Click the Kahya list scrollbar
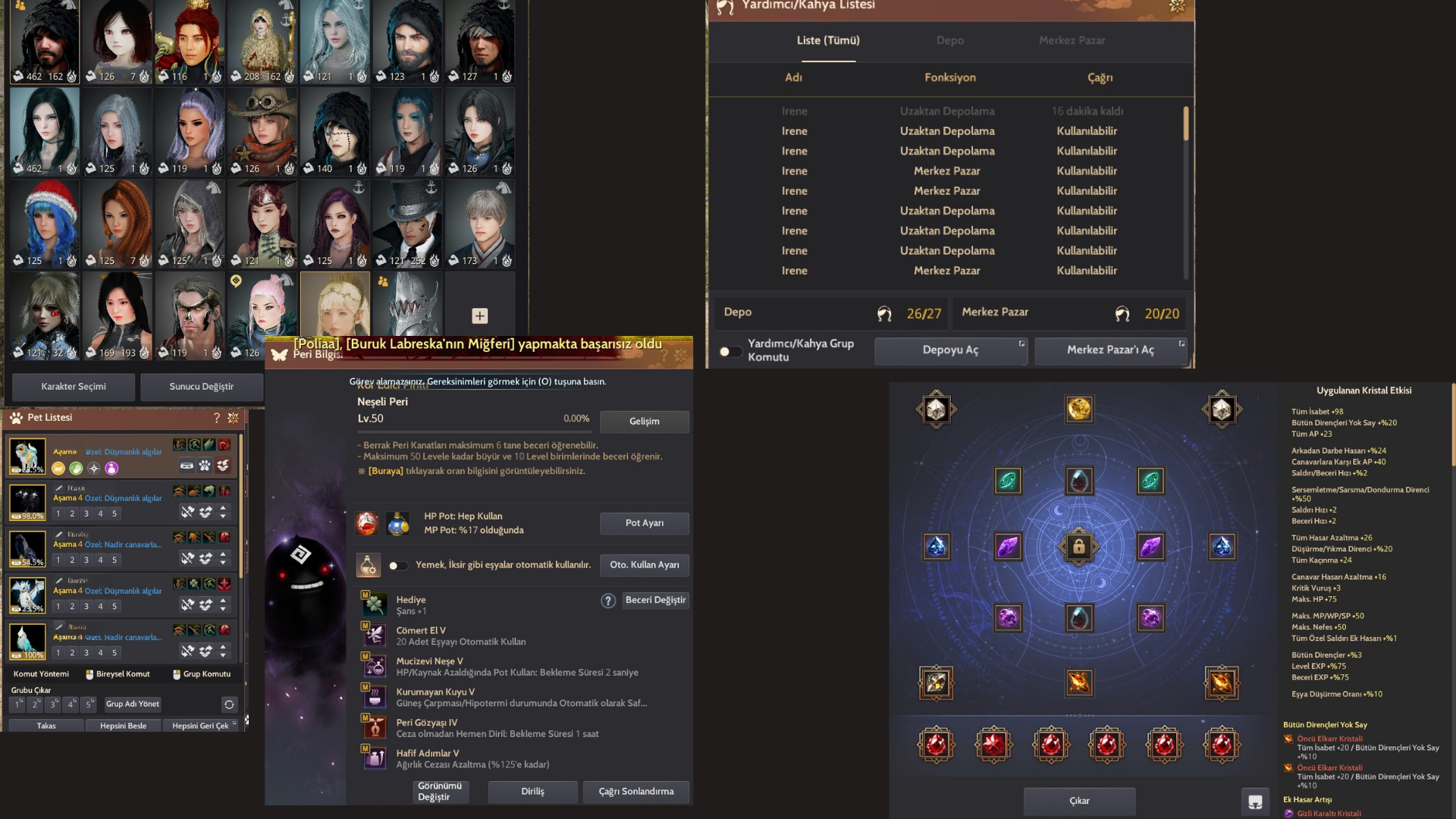This screenshot has width=1456, height=819. tap(1185, 124)
